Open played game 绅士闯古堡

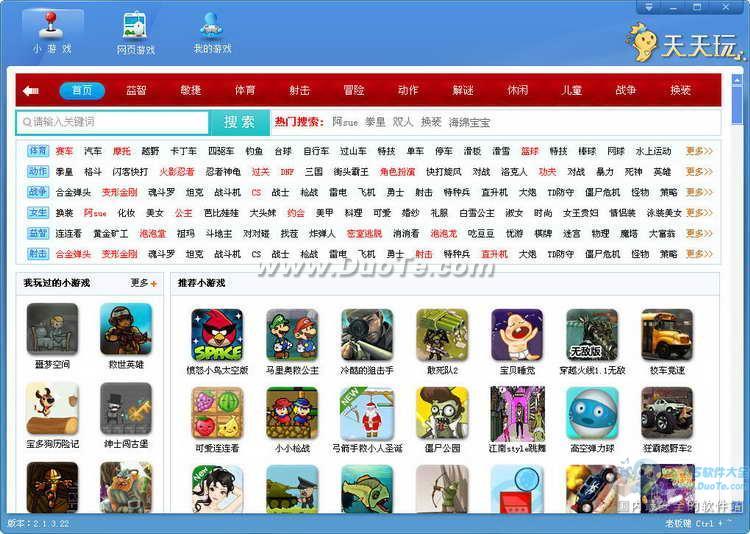coord(126,408)
